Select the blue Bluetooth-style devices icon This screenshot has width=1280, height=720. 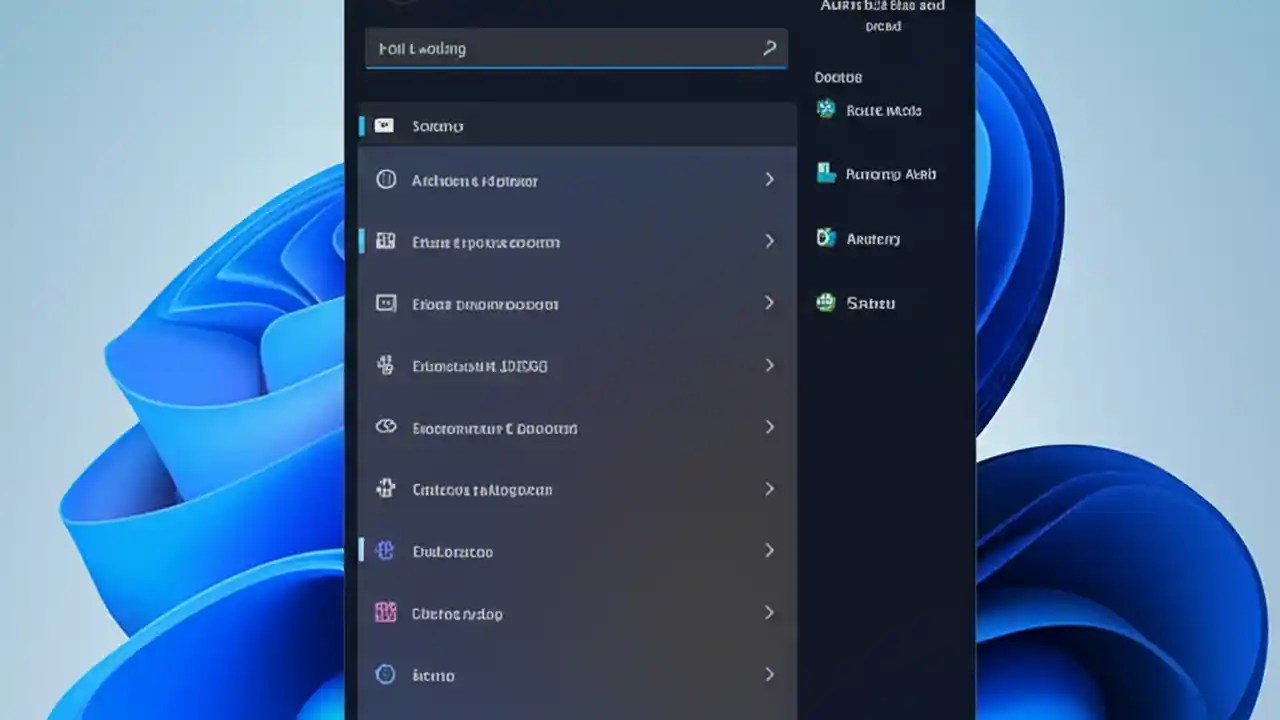pyautogui.click(x=386, y=551)
